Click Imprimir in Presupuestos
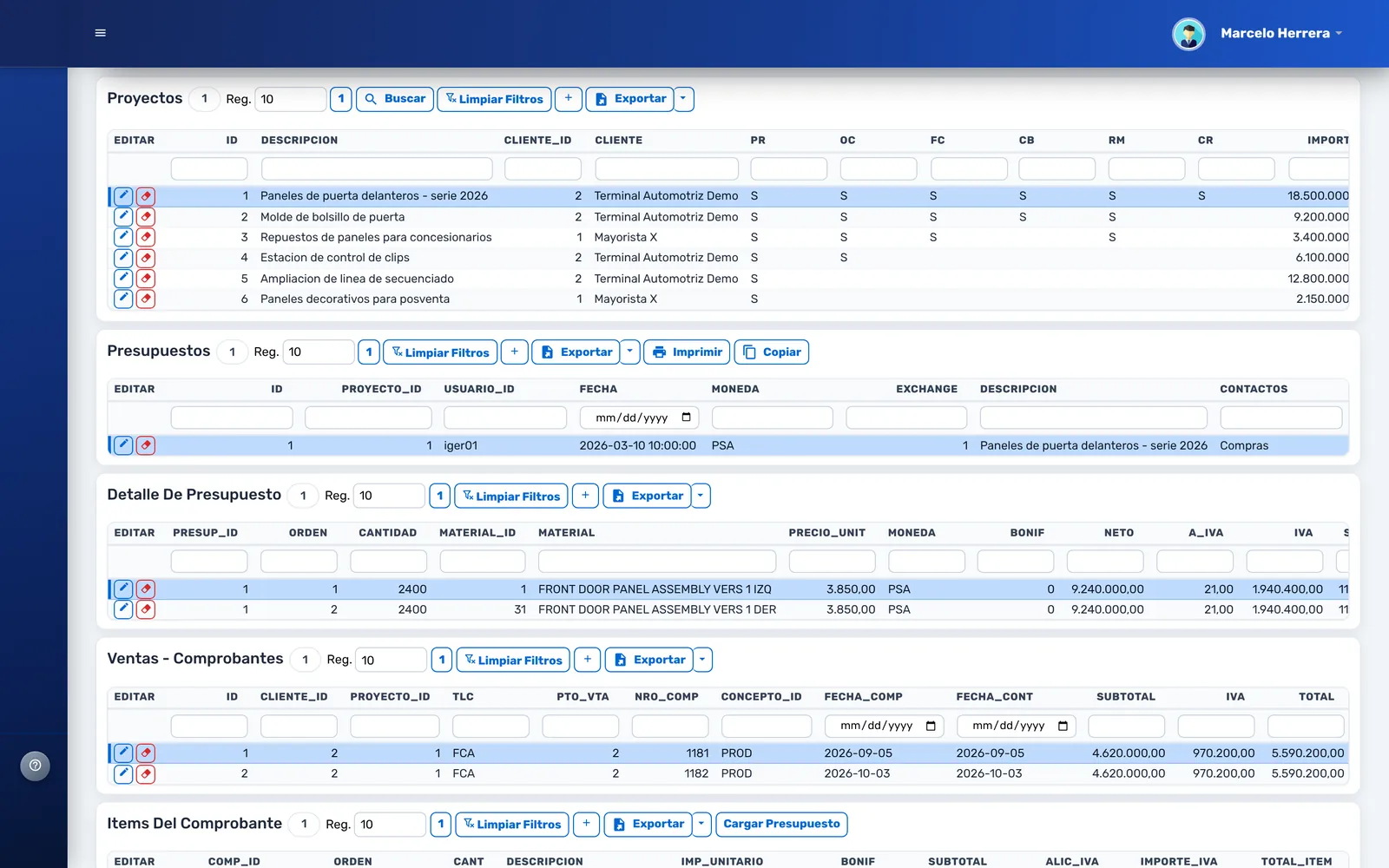Image resolution: width=1389 pixels, height=868 pixels. 688,352
